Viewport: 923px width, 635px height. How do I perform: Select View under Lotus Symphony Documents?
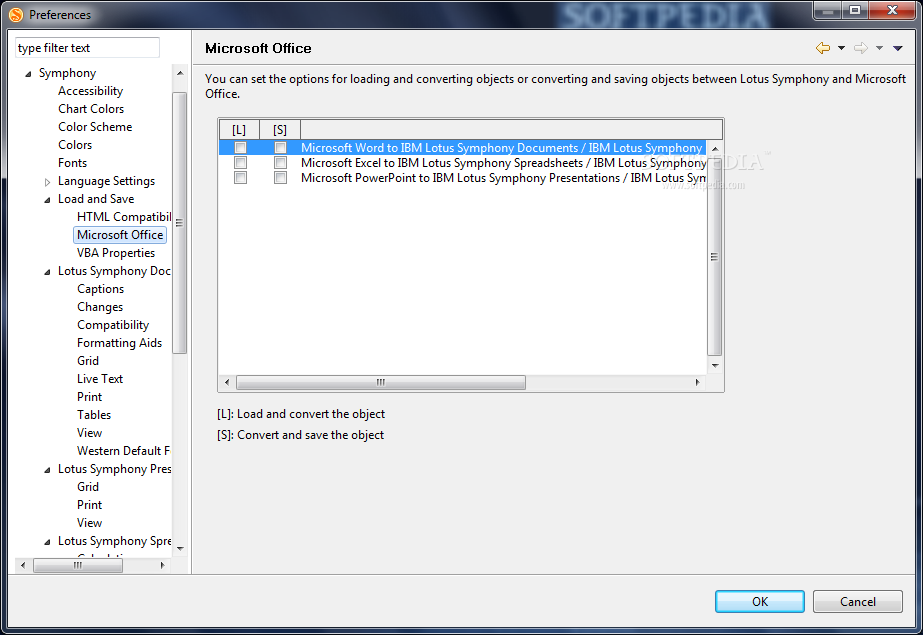(89, 433)
